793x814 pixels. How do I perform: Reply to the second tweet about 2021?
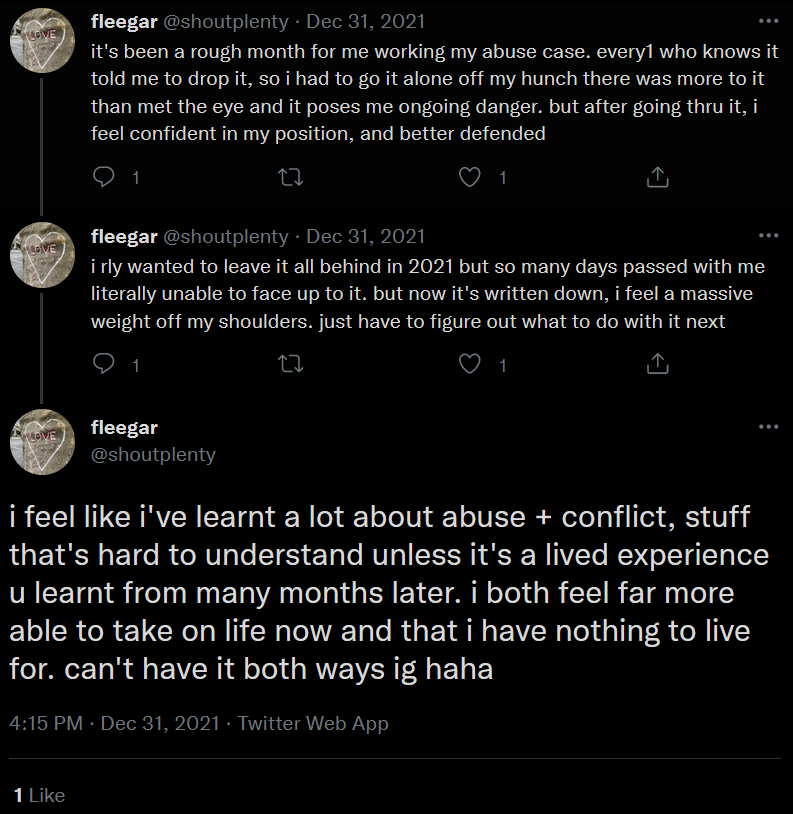point(104,364)
